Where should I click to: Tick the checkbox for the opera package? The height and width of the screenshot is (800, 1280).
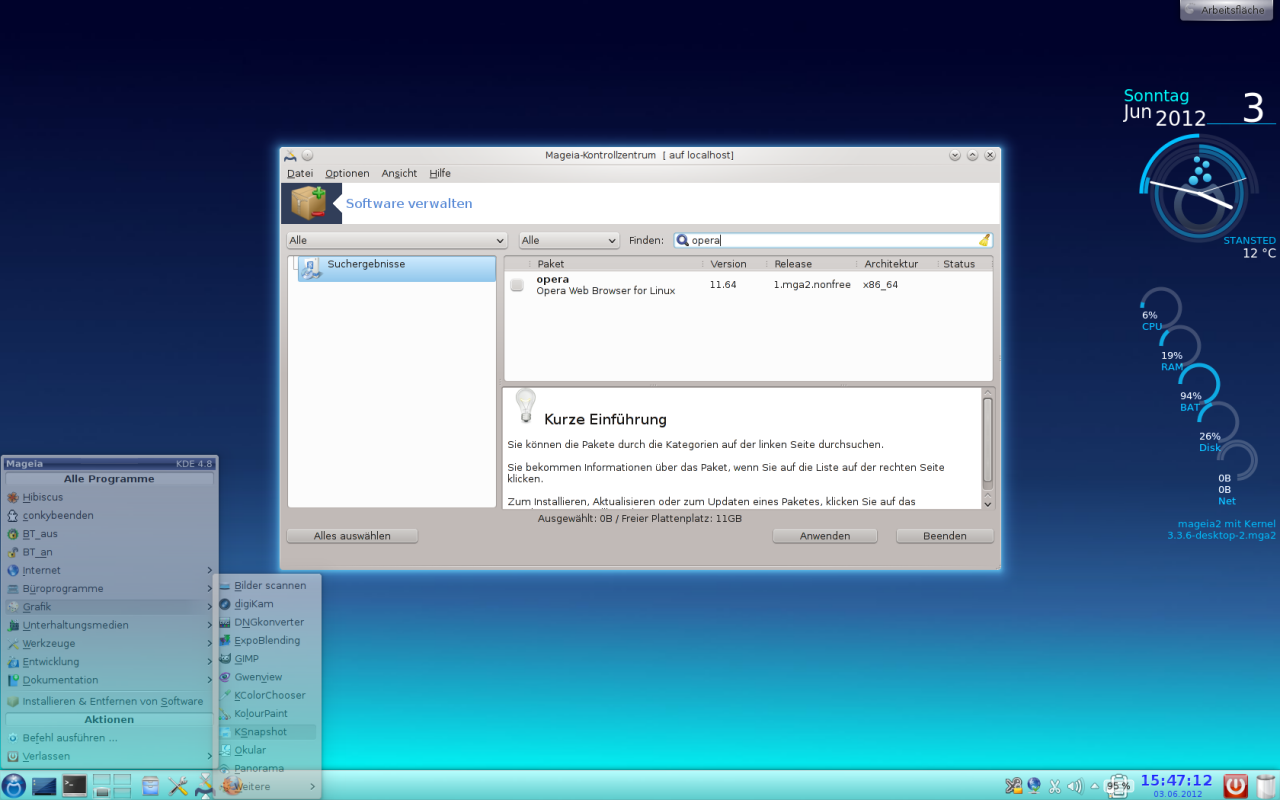click(517, 285)
